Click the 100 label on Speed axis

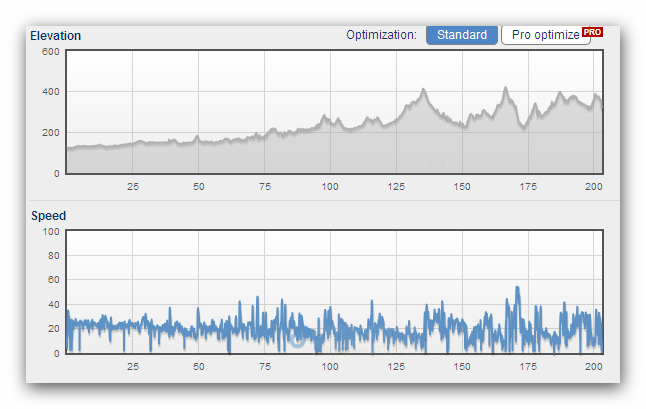click(50, 232)
